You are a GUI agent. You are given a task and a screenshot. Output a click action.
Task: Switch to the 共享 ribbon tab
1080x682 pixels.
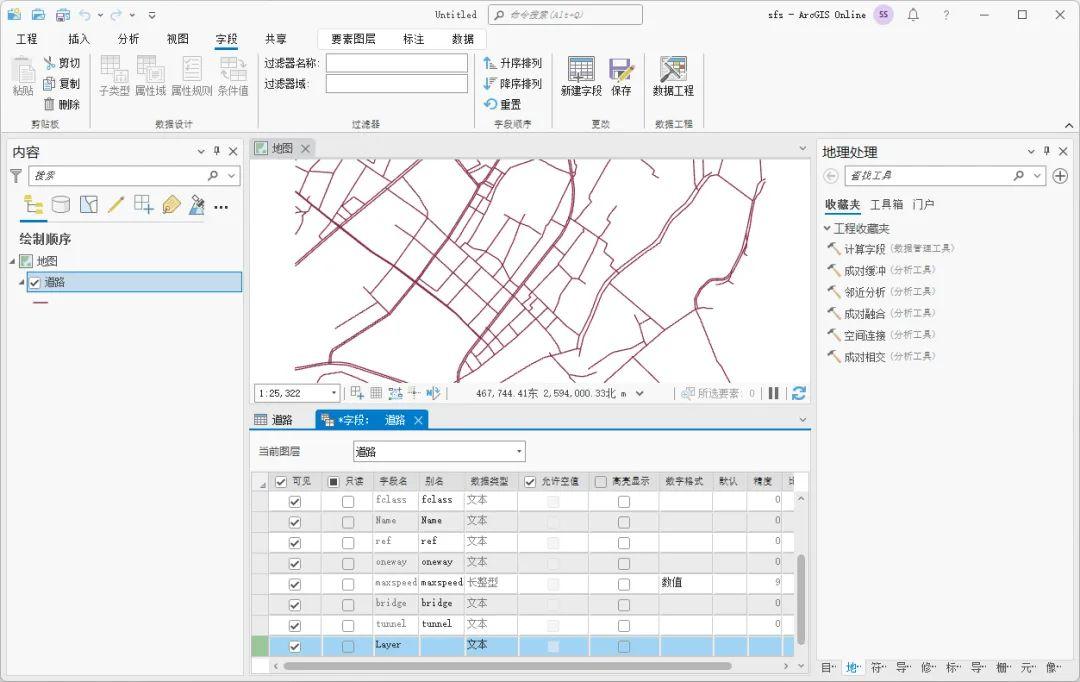coord(275,38)
